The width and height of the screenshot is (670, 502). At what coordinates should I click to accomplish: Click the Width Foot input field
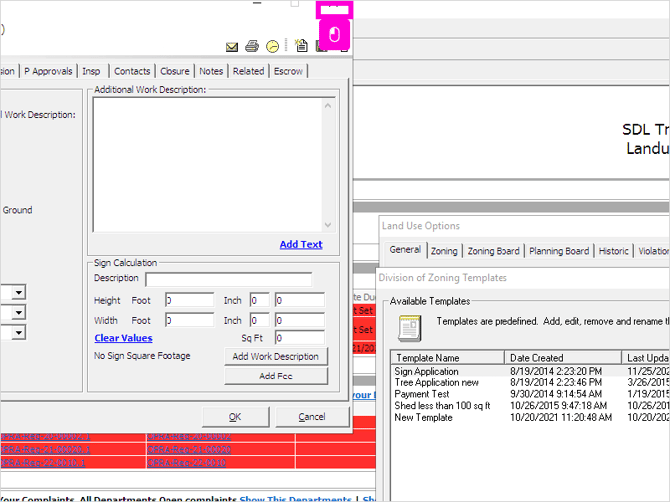pyautogui.click(x=190, y=320)
